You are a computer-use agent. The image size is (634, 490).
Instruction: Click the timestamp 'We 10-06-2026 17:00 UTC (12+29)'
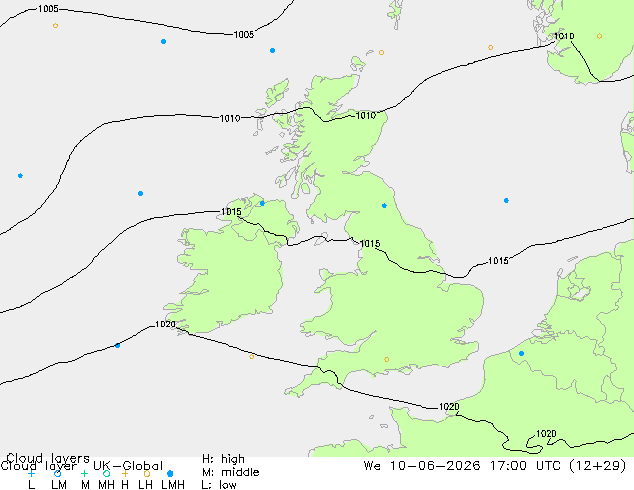click(495, 466)
